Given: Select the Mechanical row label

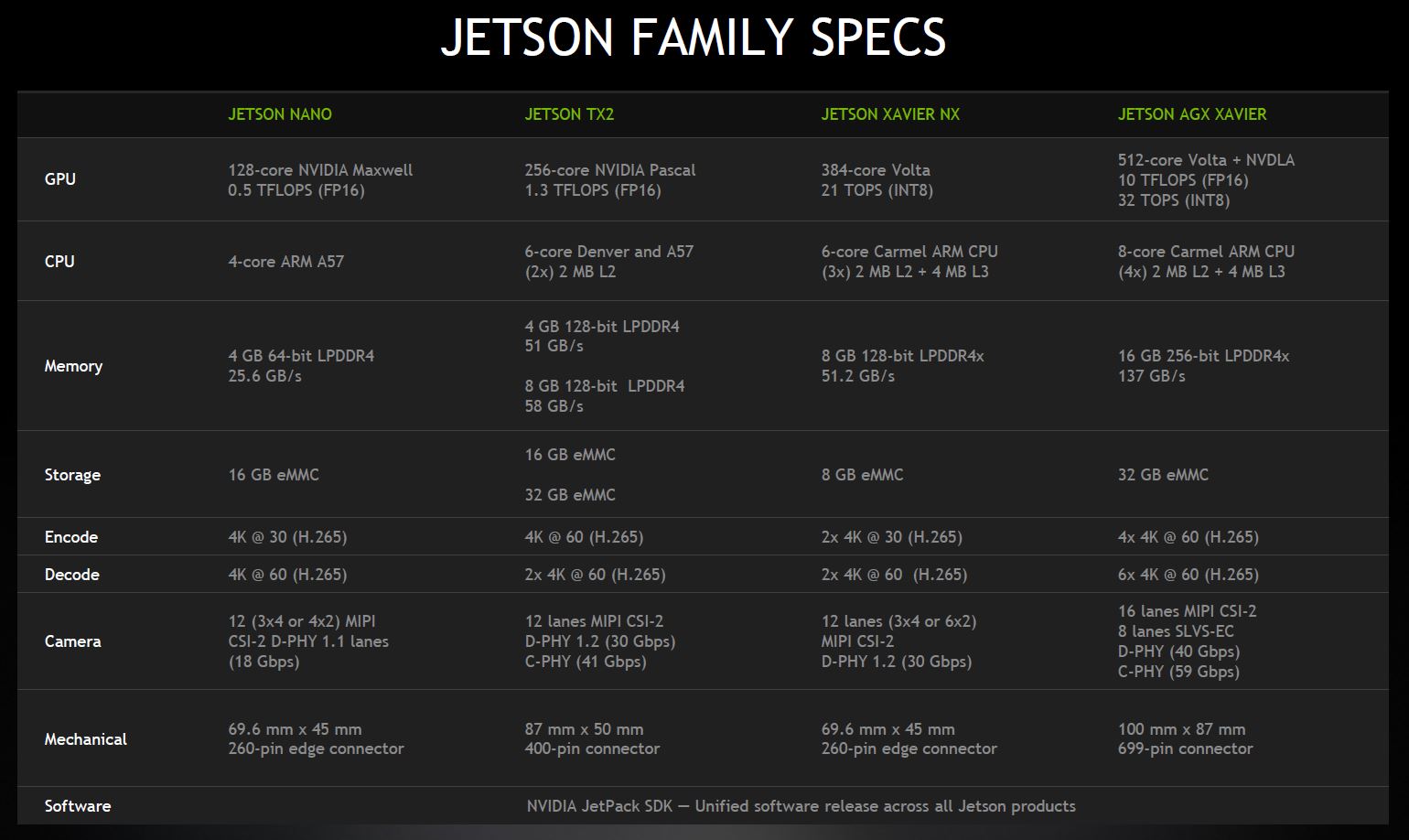Looking at the screenshot, I should click(x=85, y=739).
